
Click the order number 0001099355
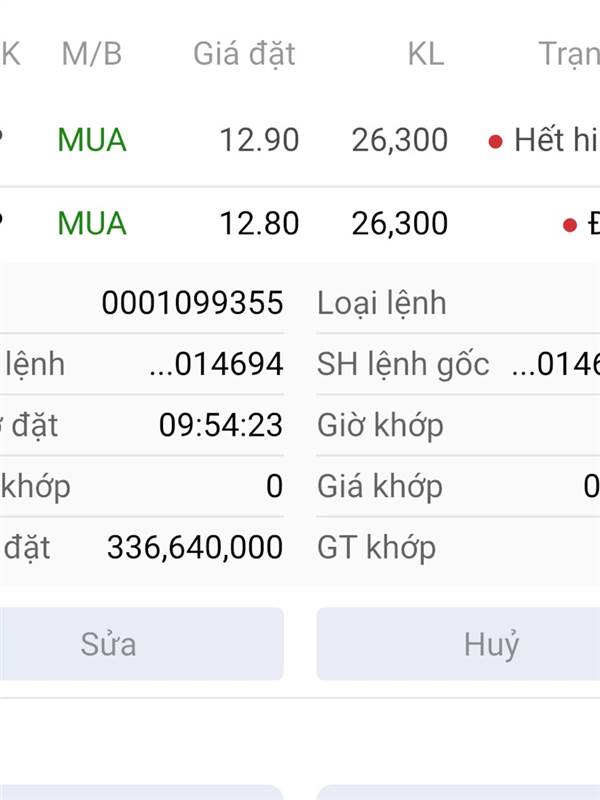(192, 303)
